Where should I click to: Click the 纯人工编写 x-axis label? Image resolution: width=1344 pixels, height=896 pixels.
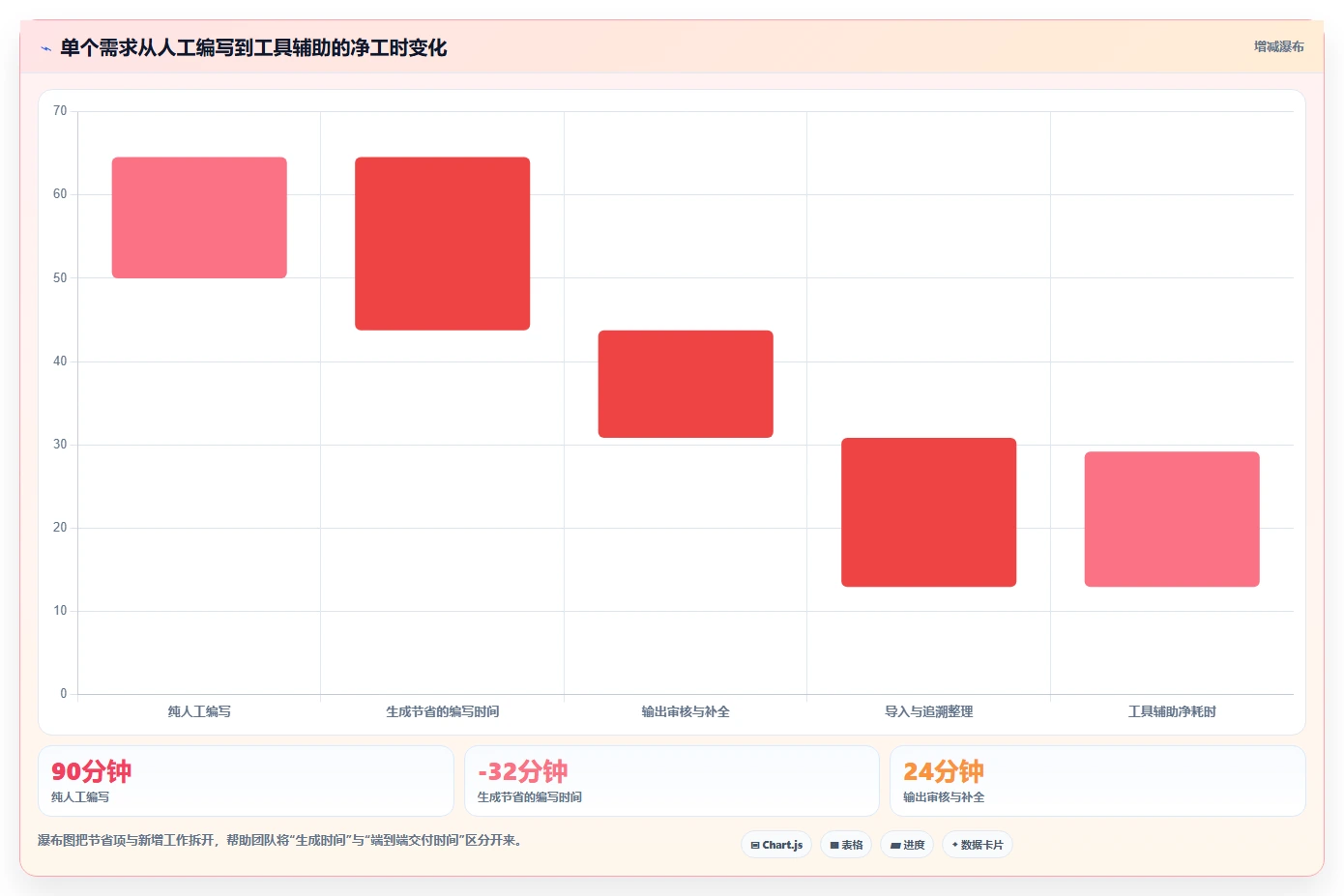[199, 711]
